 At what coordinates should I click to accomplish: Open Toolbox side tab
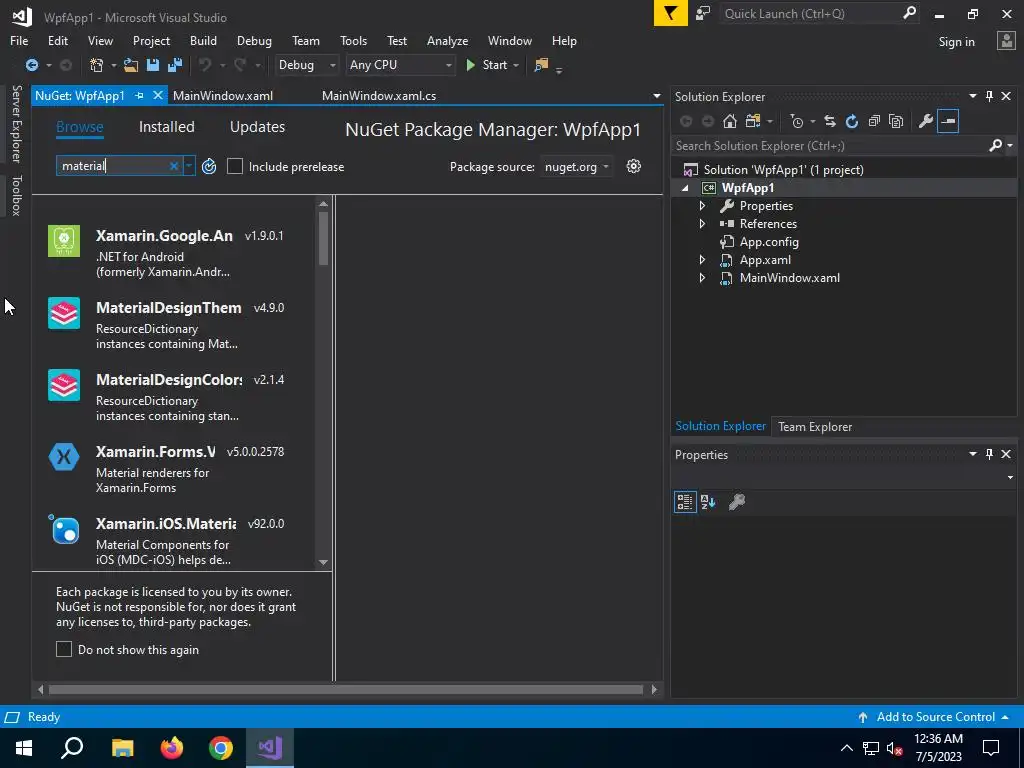click(x=16, y=195)
